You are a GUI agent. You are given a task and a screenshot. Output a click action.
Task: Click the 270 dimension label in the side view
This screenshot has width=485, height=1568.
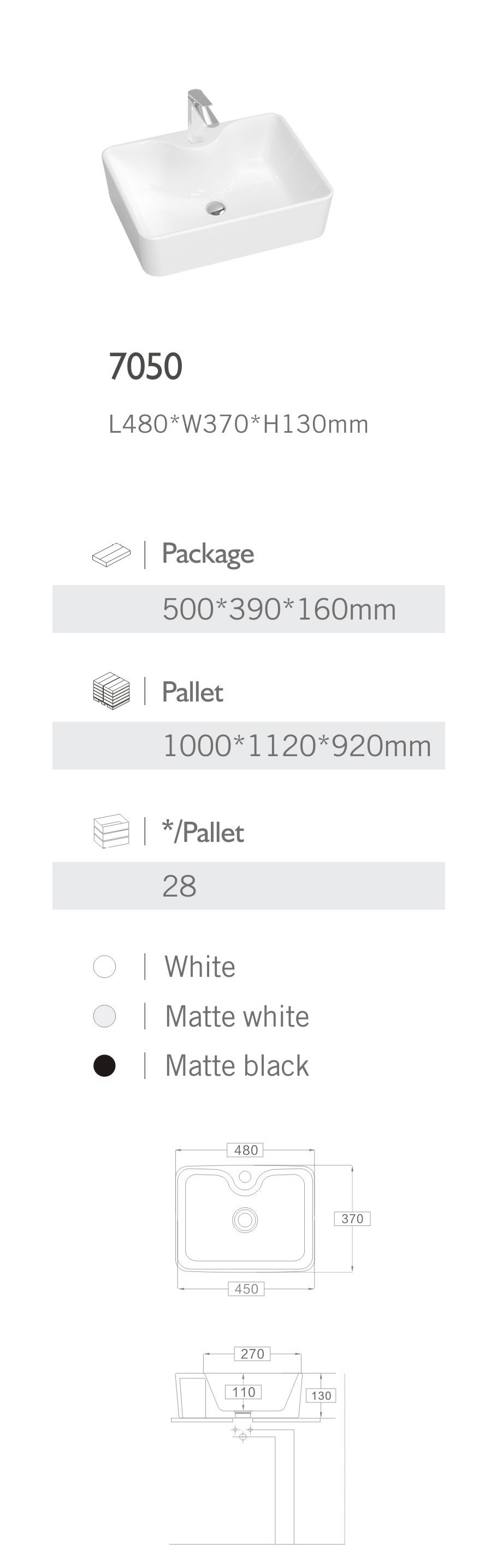pyautogui.click(x=252, y=1353)
